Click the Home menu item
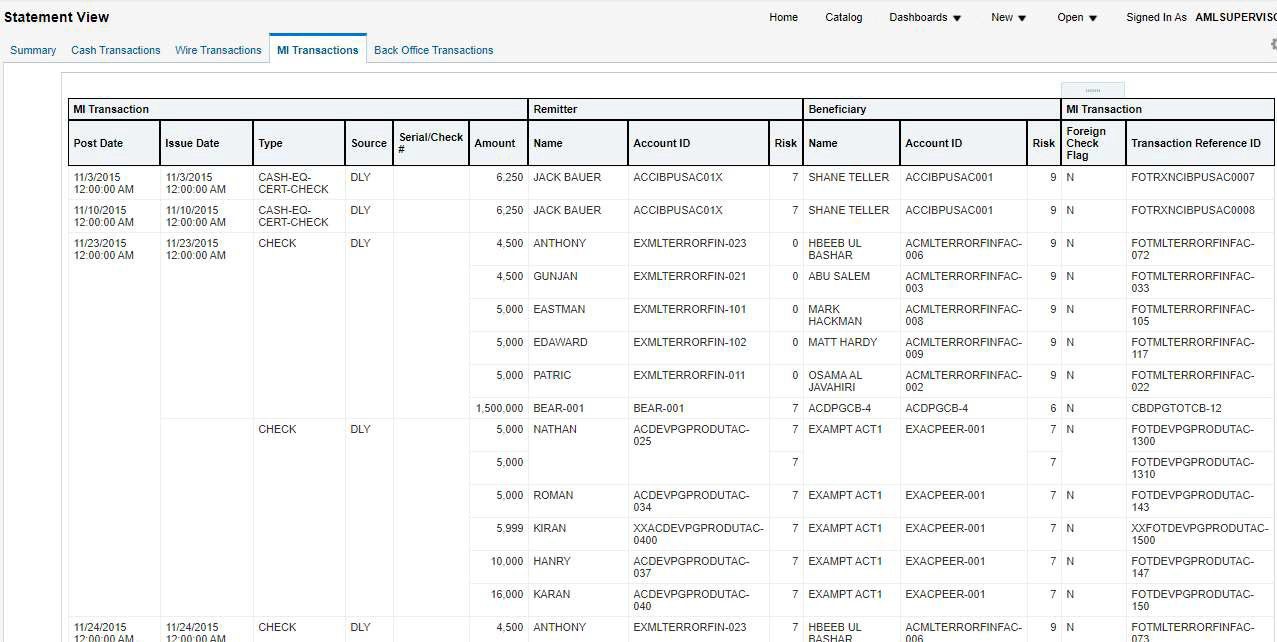 pyautogui.click(x=783, y=16)
